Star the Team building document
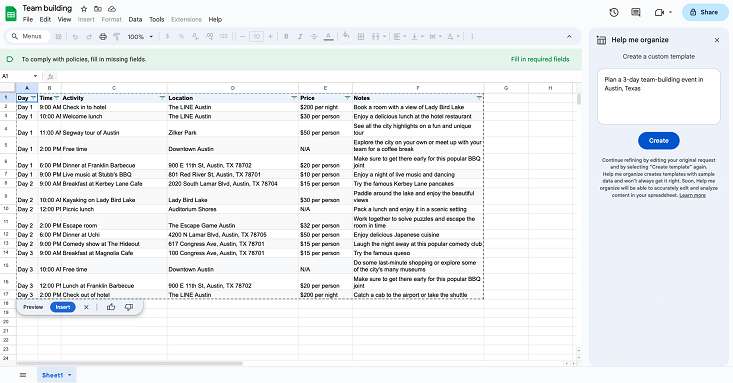733x383 pixels. click(84, 9)
